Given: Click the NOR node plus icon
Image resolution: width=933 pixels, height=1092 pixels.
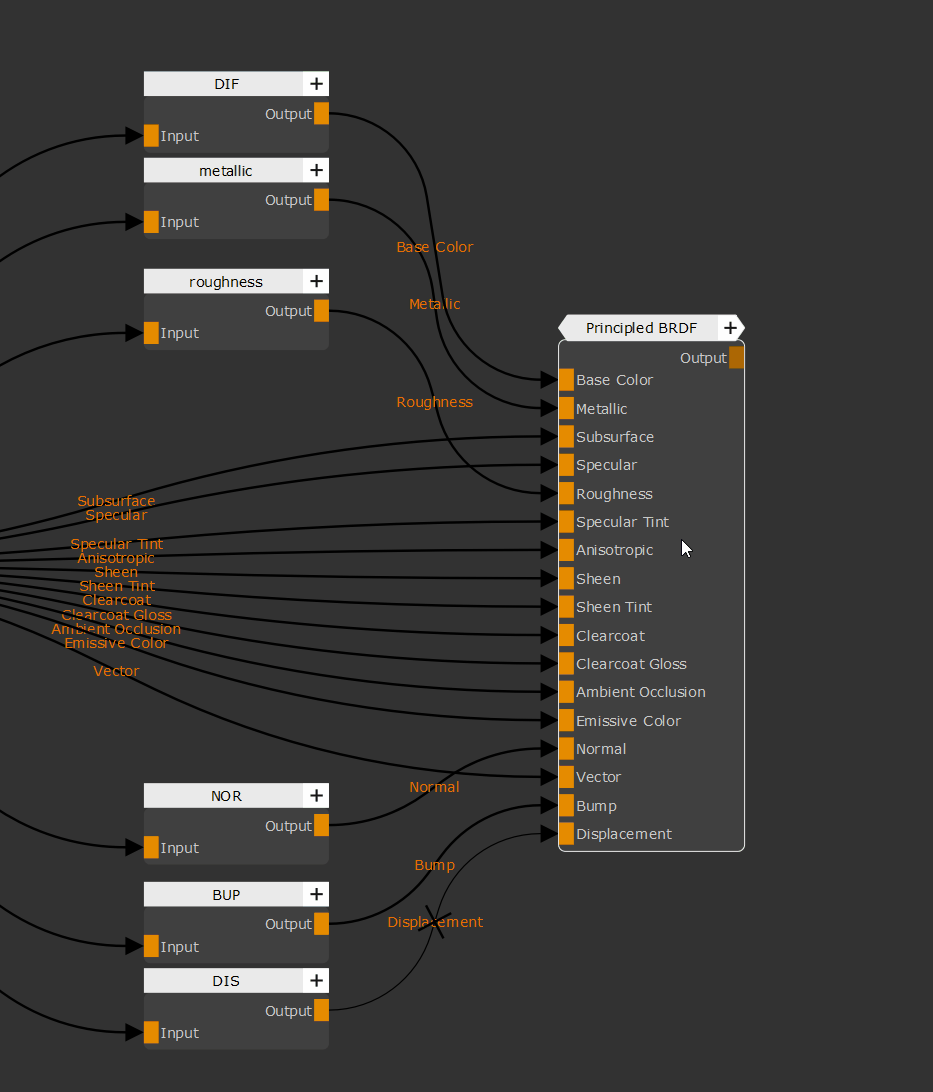Looking at the screenshot, I should 316,796.
